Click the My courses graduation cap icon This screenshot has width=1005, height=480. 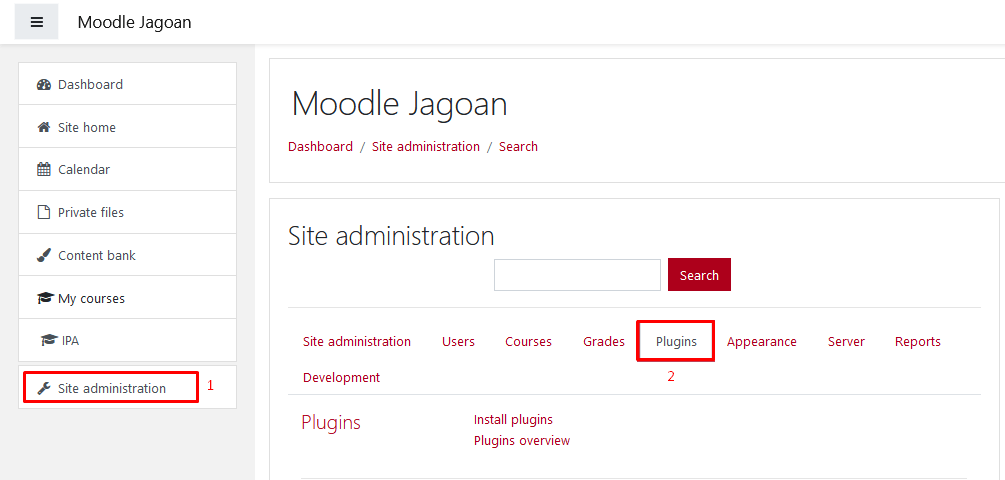[45, 299]
